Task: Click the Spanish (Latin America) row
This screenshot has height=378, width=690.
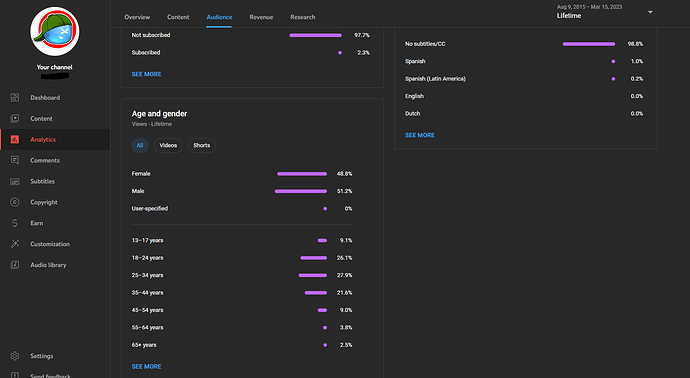Action: tap(524, 79)
